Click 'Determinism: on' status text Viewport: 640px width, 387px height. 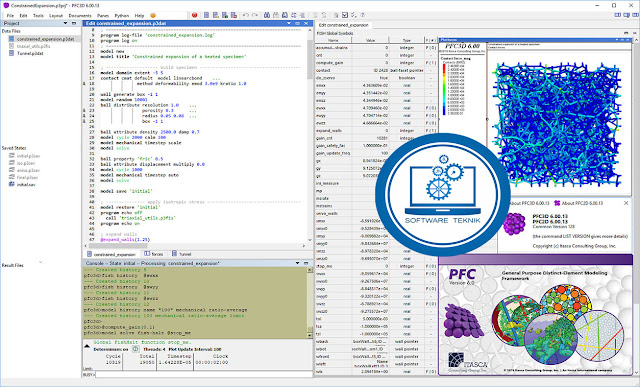(x=111, y=349)
